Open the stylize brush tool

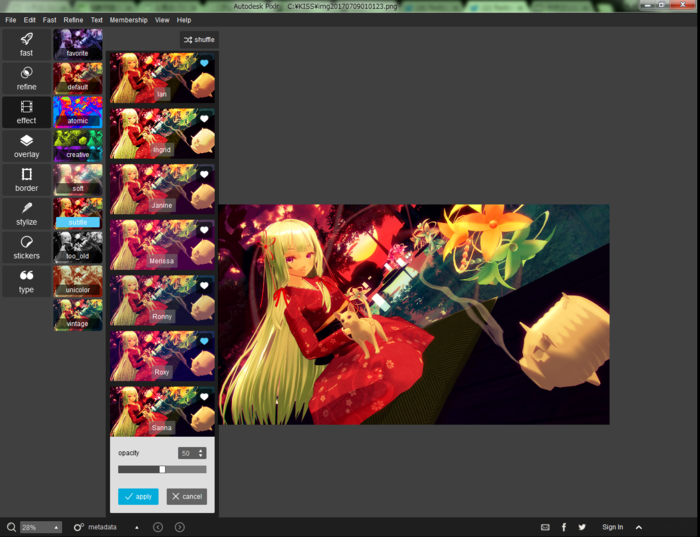coord(26,214)
